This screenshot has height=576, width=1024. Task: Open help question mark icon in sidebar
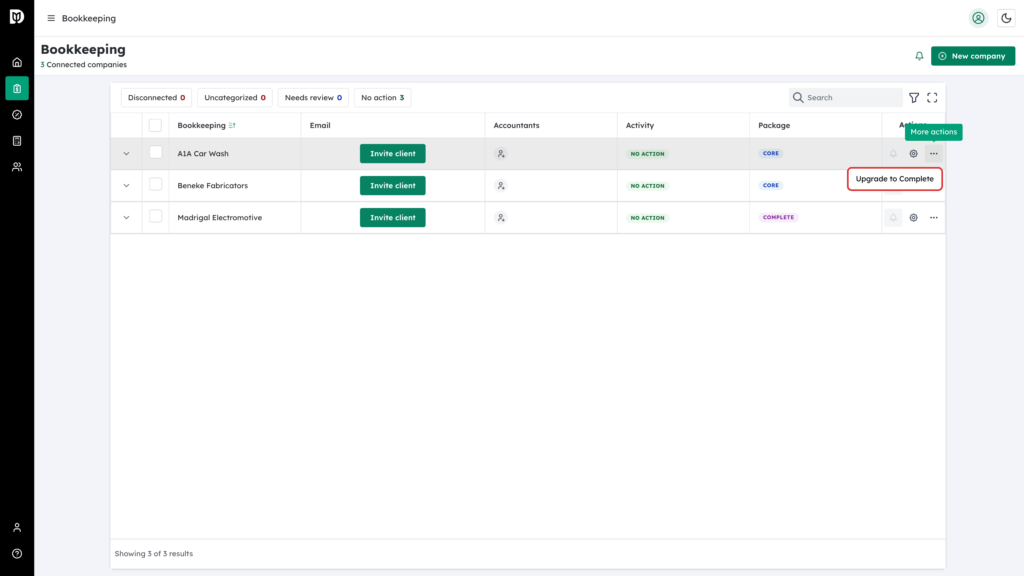point(17,554)
